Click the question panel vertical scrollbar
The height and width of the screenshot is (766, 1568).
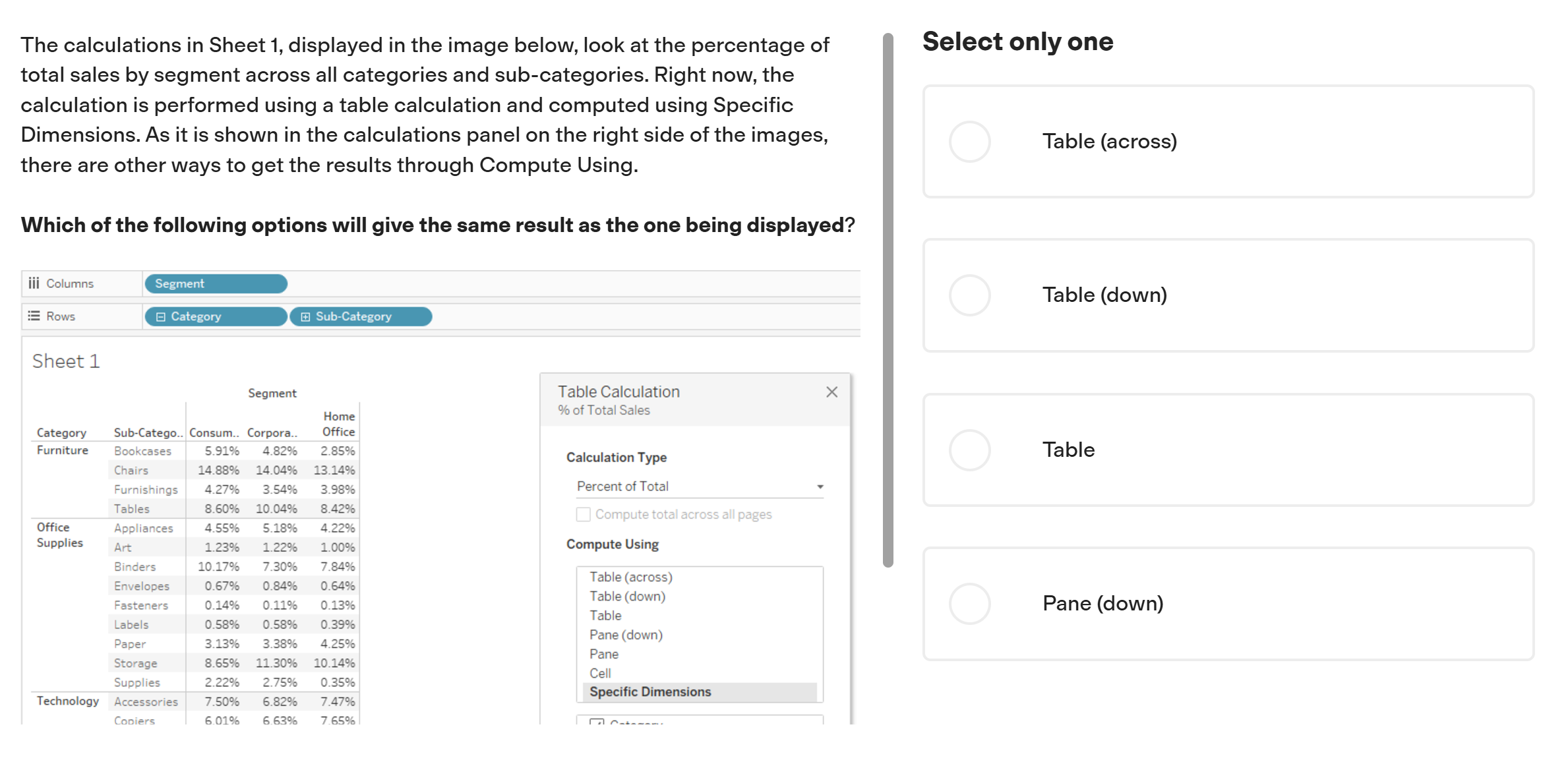coord(888,300)
